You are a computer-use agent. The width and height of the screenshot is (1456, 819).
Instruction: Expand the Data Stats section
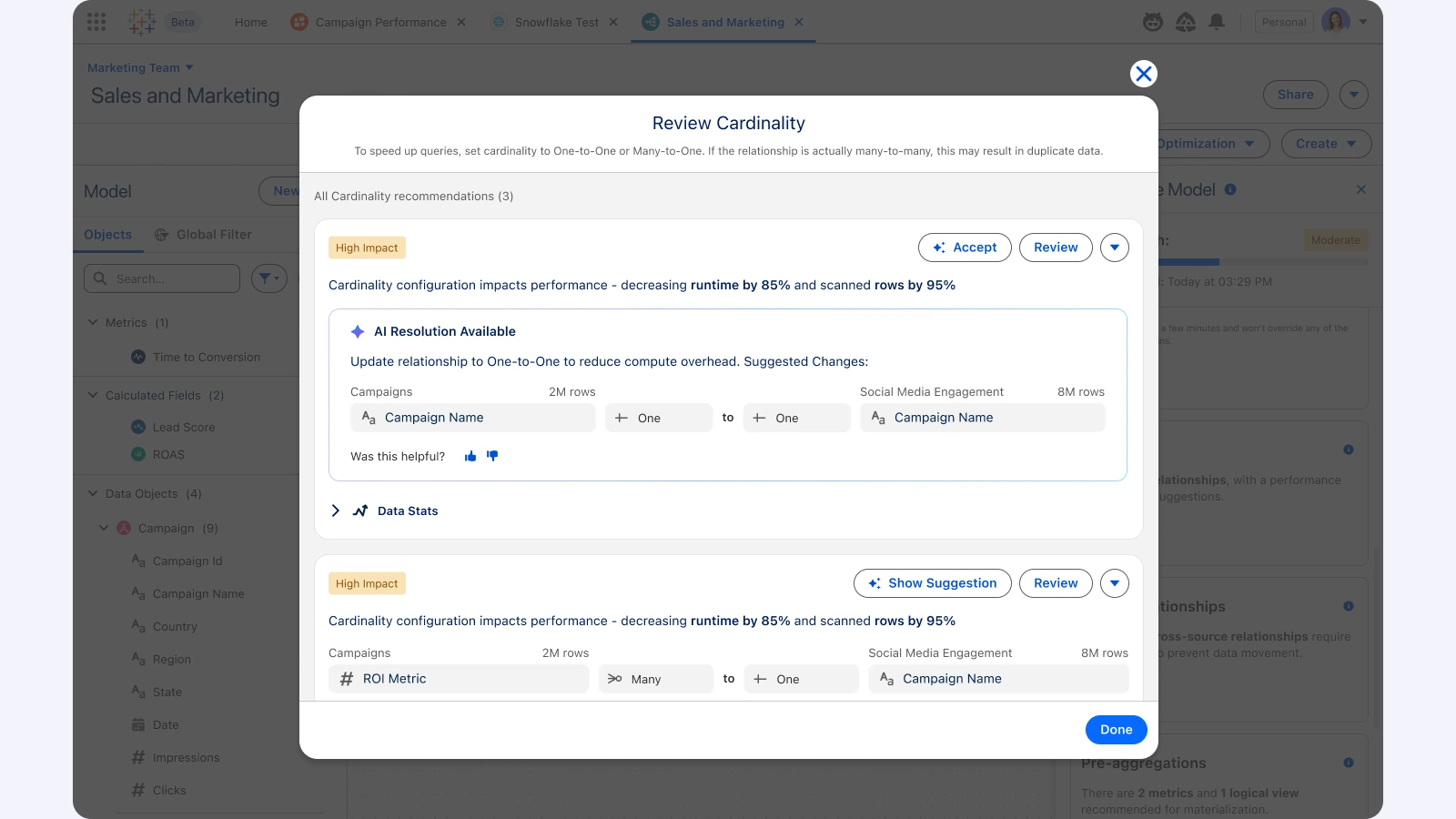[336, 511]
